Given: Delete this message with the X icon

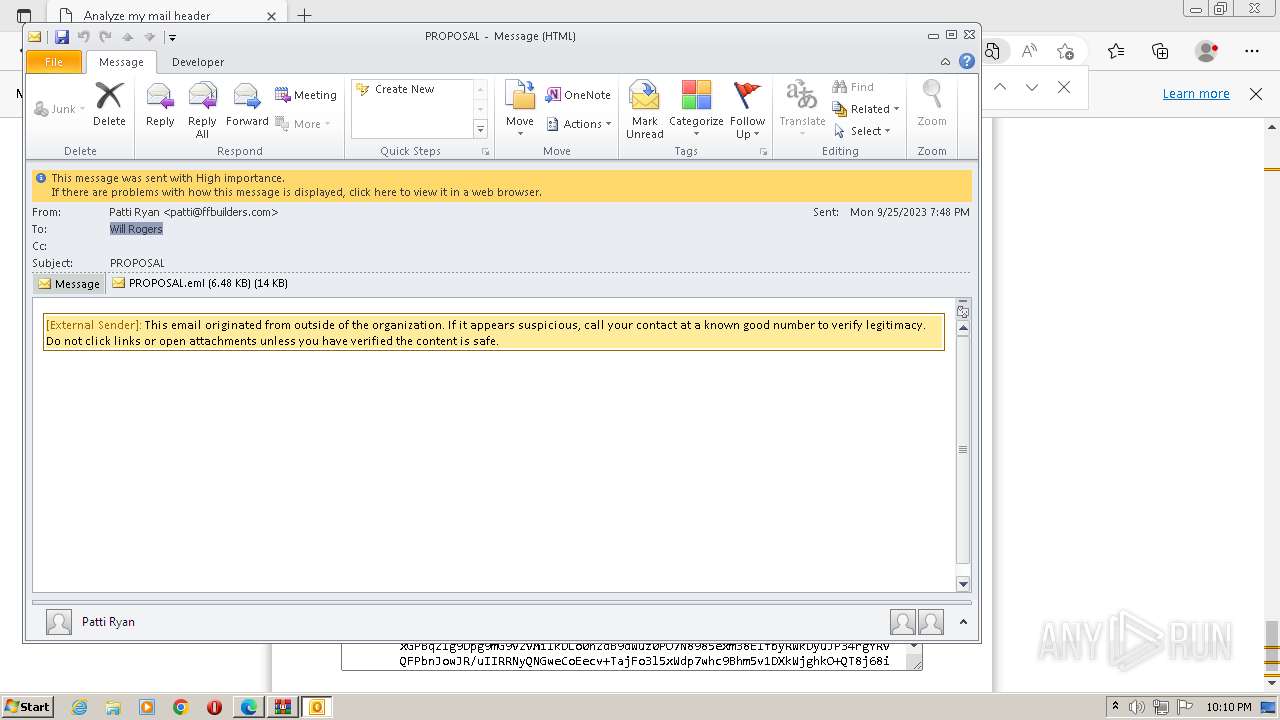Looking at the screenshot, I should point(109,105).
